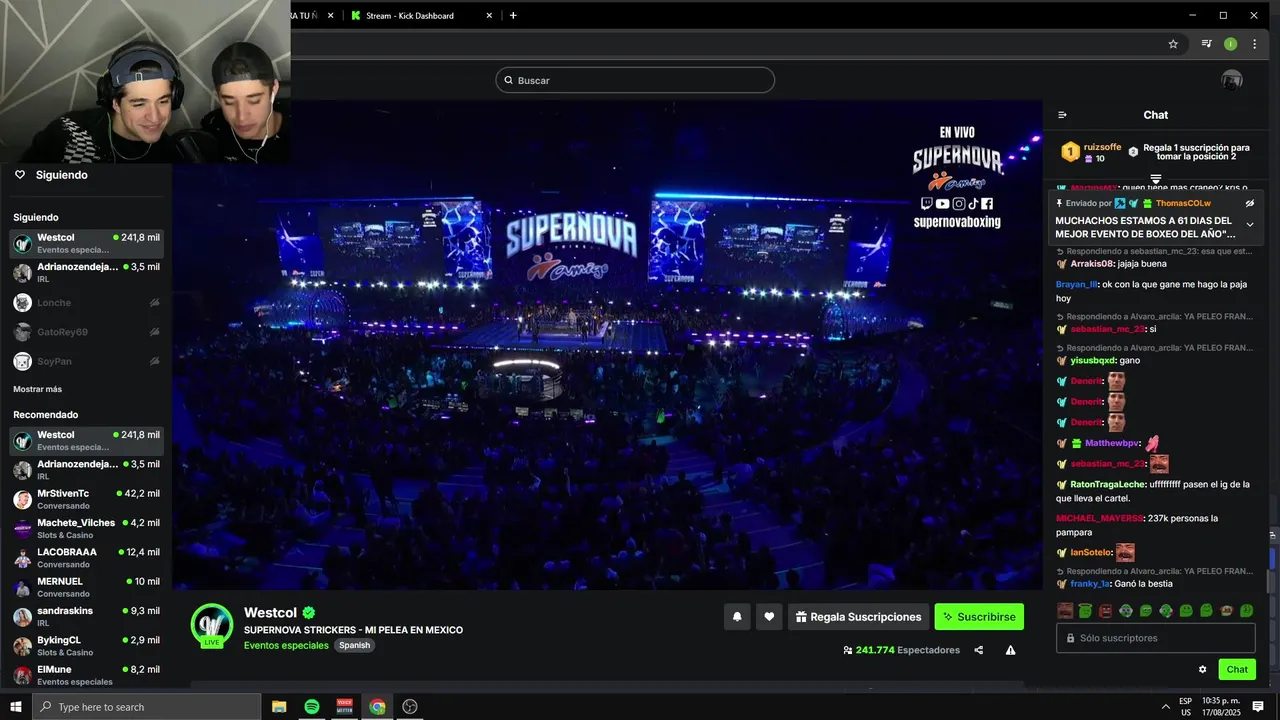Open MrStivenTc recommended channel
The width and height of the screenshot is (1280, 720).
tap(87, 499)
